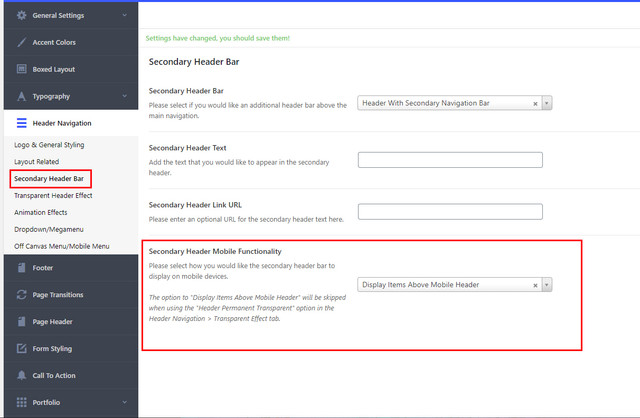This screenshot has height=418, width=640.
Task: Click the 'Secondary Header Mobile Functionality' label
Action: click(215, 251)
